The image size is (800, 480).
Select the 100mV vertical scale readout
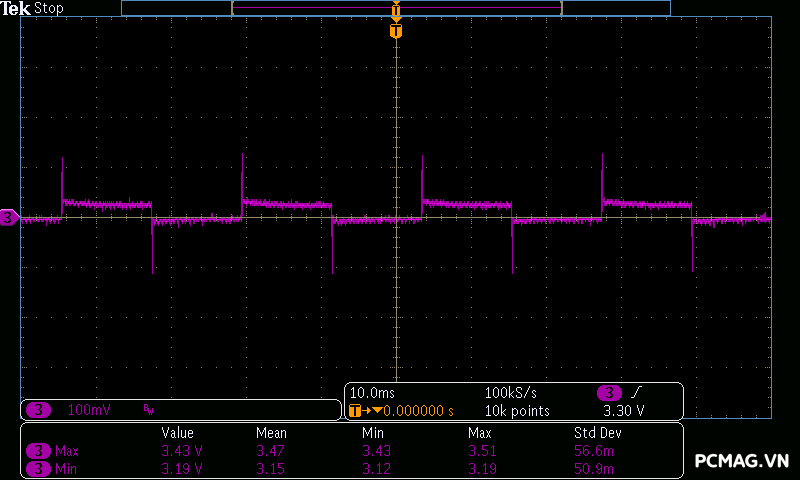pos(88,410)
